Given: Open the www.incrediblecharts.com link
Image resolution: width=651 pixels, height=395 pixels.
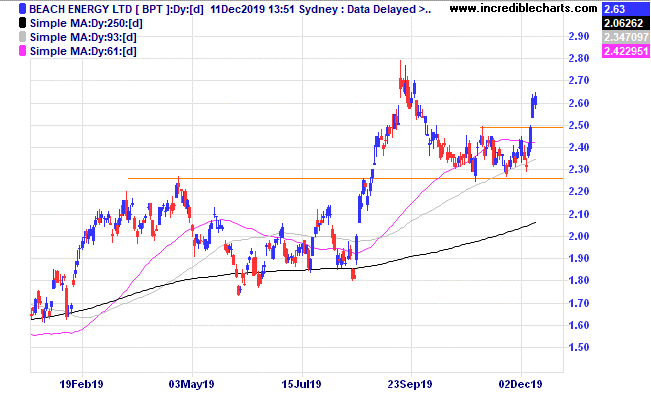Looking at the screenshot, I should pyautogui.click(x=523, y=8).
